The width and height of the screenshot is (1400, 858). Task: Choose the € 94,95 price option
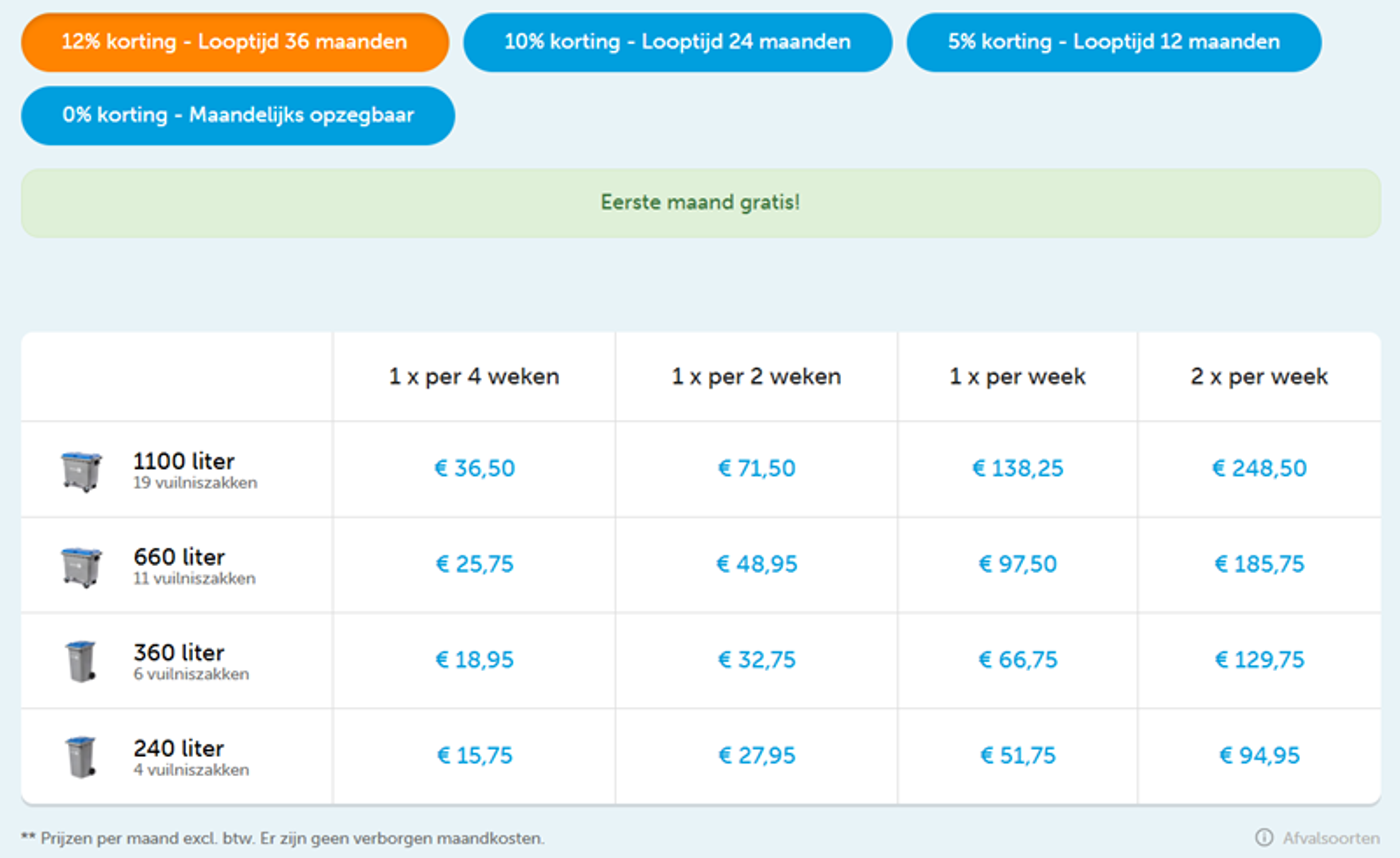1257,755
